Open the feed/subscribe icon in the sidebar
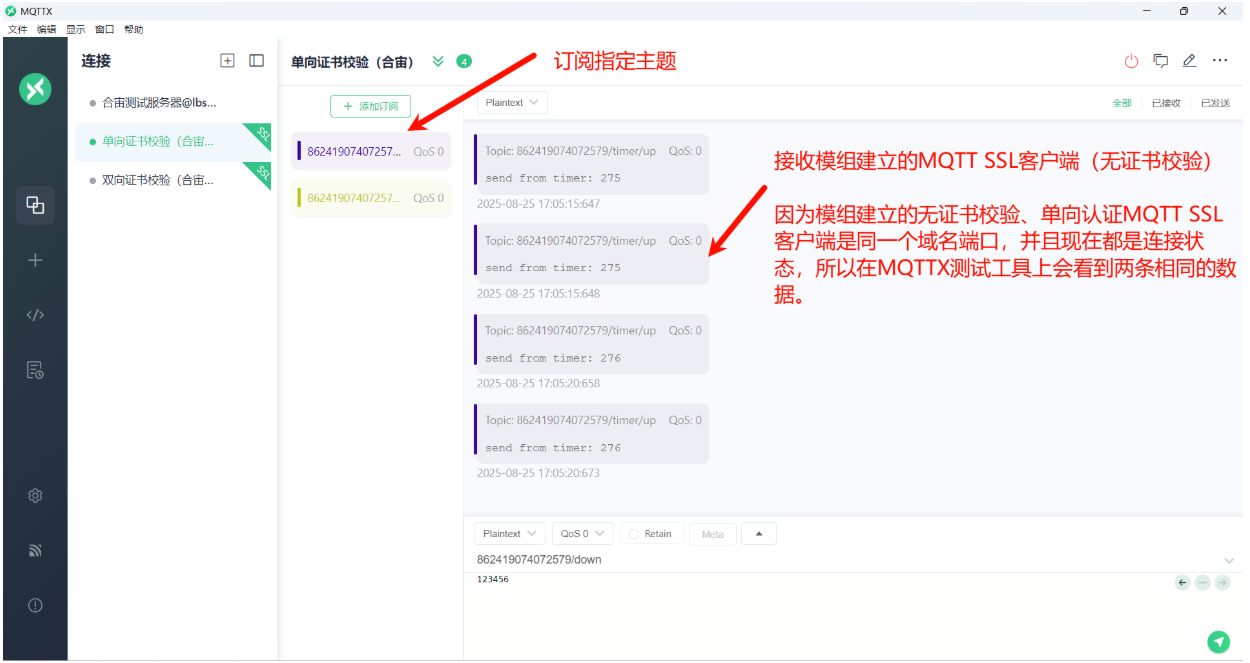Viewport: 1250px width, 663px height. pos(35,550)
